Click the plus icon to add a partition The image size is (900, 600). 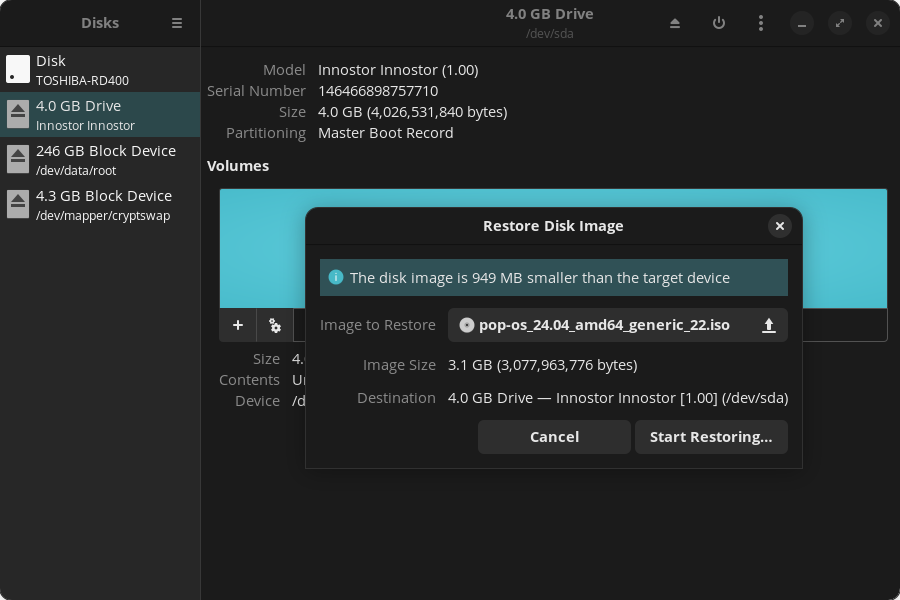pyautogui.click(x=237, y=325)
